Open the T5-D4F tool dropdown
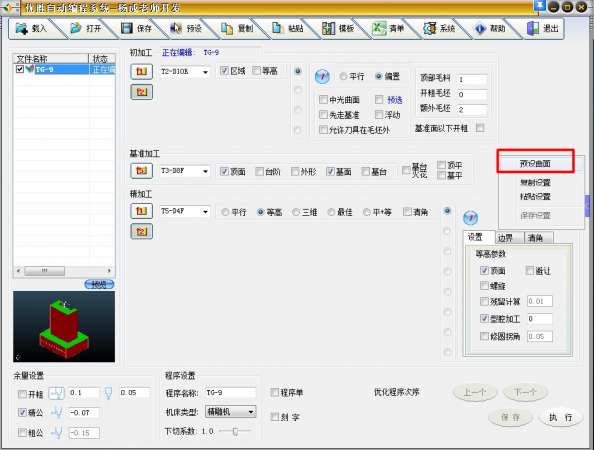Screen dimensions: 594x450 tap(205, 212)
